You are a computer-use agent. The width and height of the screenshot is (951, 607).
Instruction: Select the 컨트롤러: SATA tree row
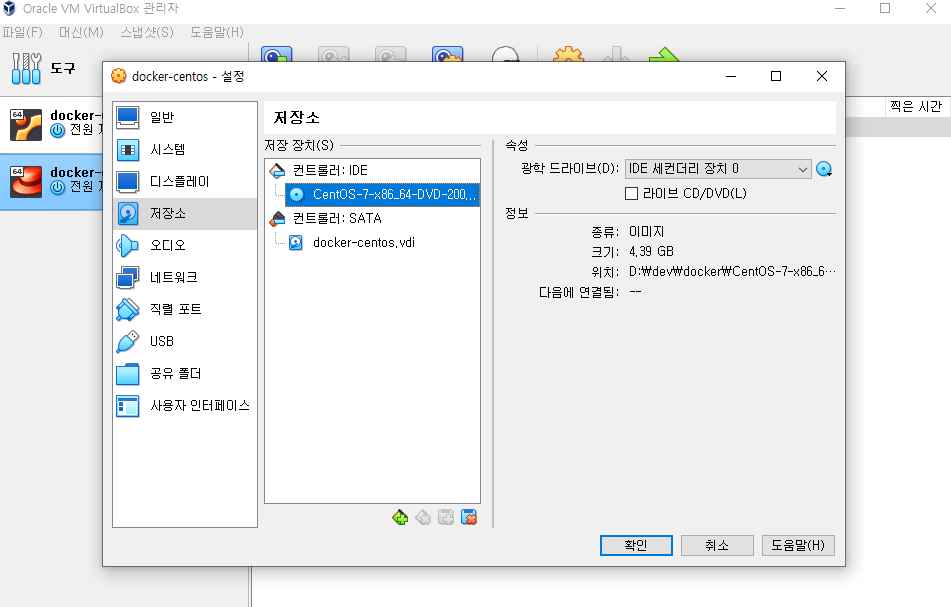click(372, 218)
